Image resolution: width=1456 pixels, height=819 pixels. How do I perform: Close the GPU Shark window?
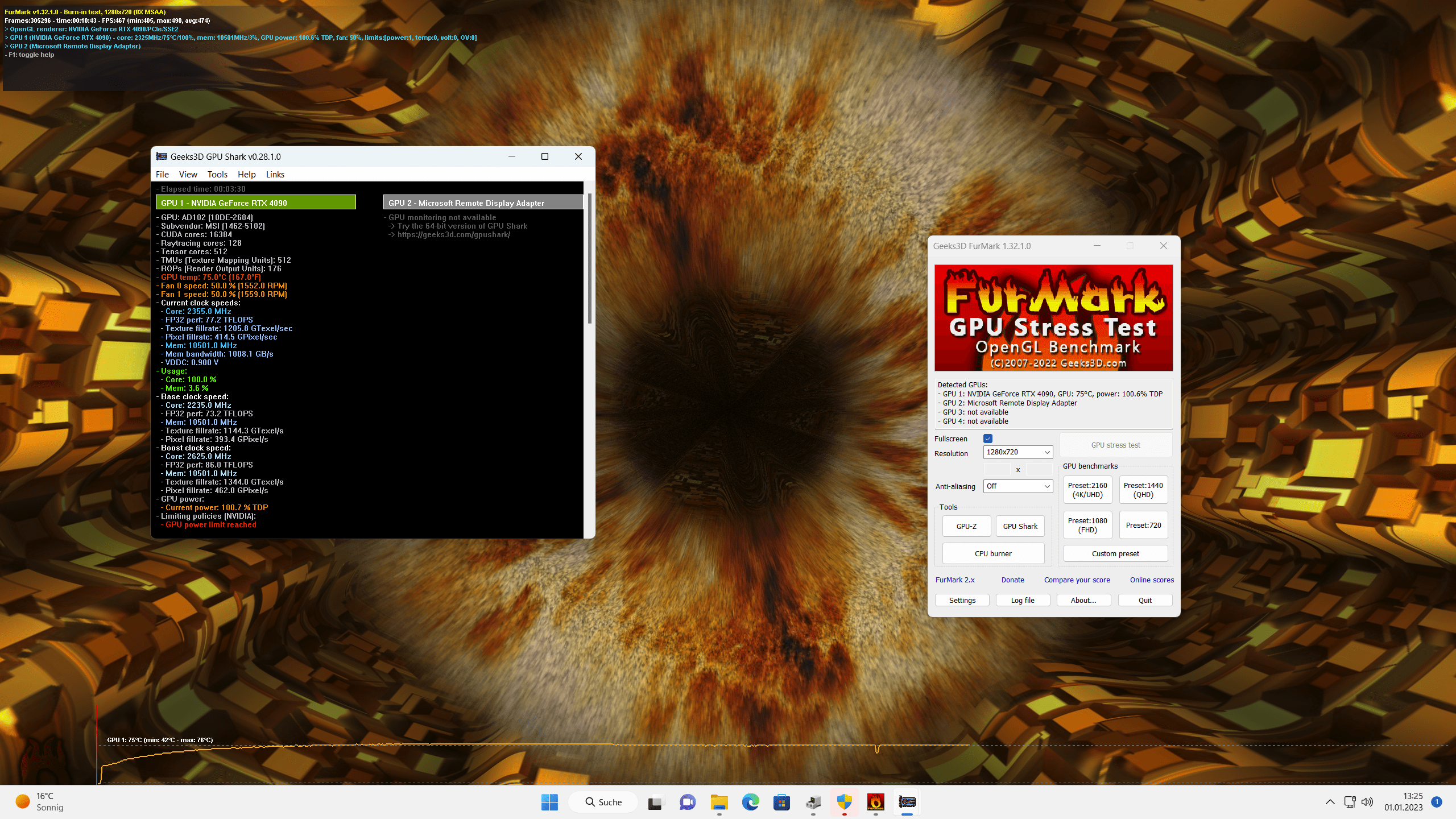578,156
